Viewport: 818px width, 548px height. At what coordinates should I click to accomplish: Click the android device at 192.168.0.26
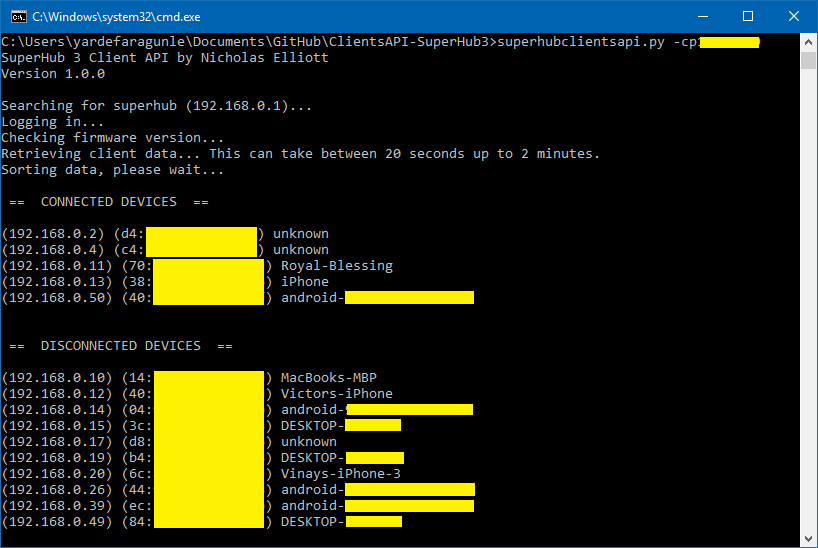tap(378, 490)
